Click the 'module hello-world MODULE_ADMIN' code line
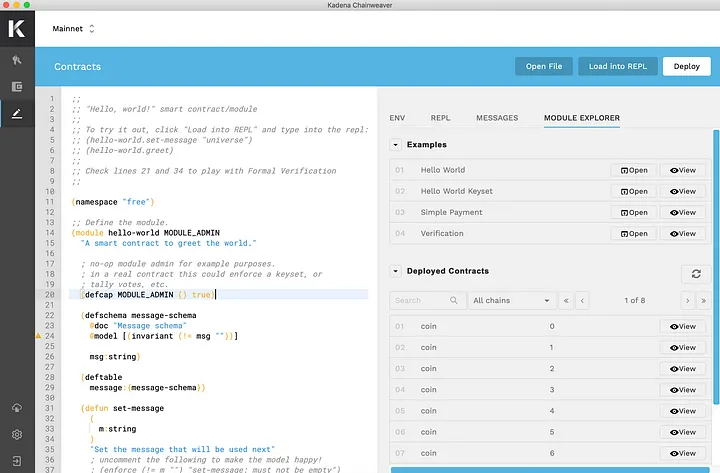The height and width of the screenshot is (473, 720). 146,233
